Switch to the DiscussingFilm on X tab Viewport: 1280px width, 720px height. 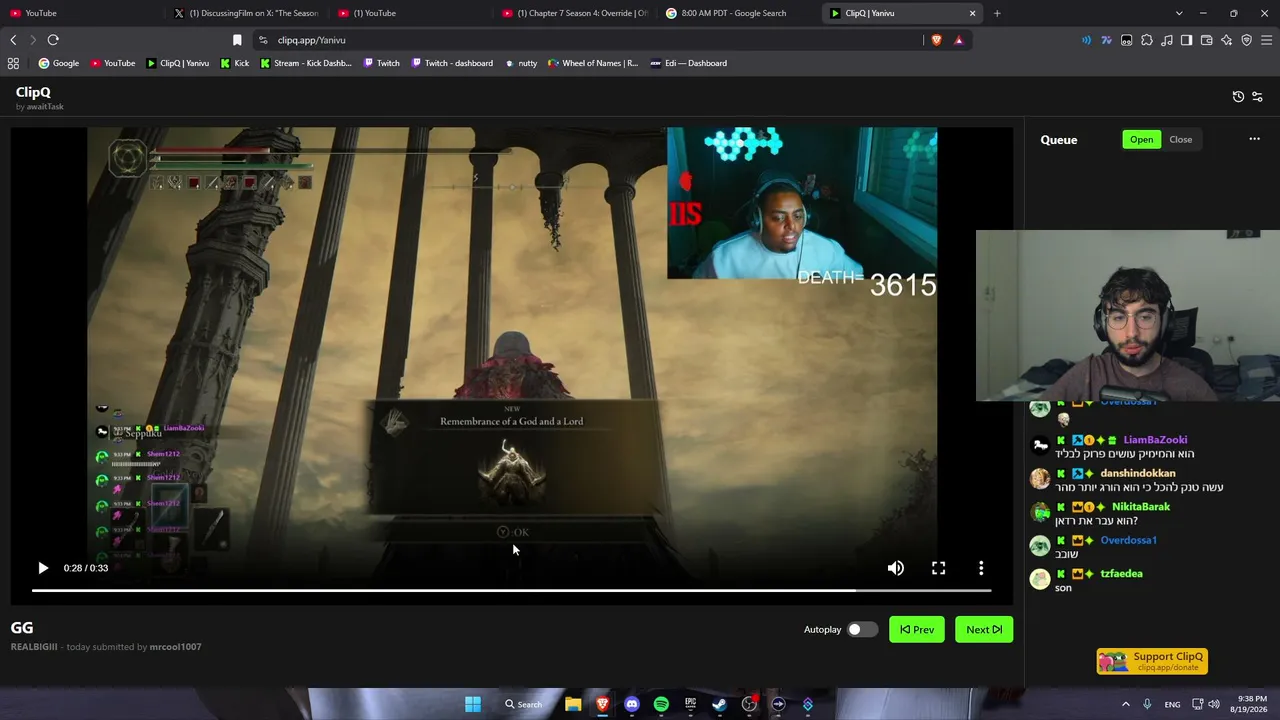pos(244,13)
